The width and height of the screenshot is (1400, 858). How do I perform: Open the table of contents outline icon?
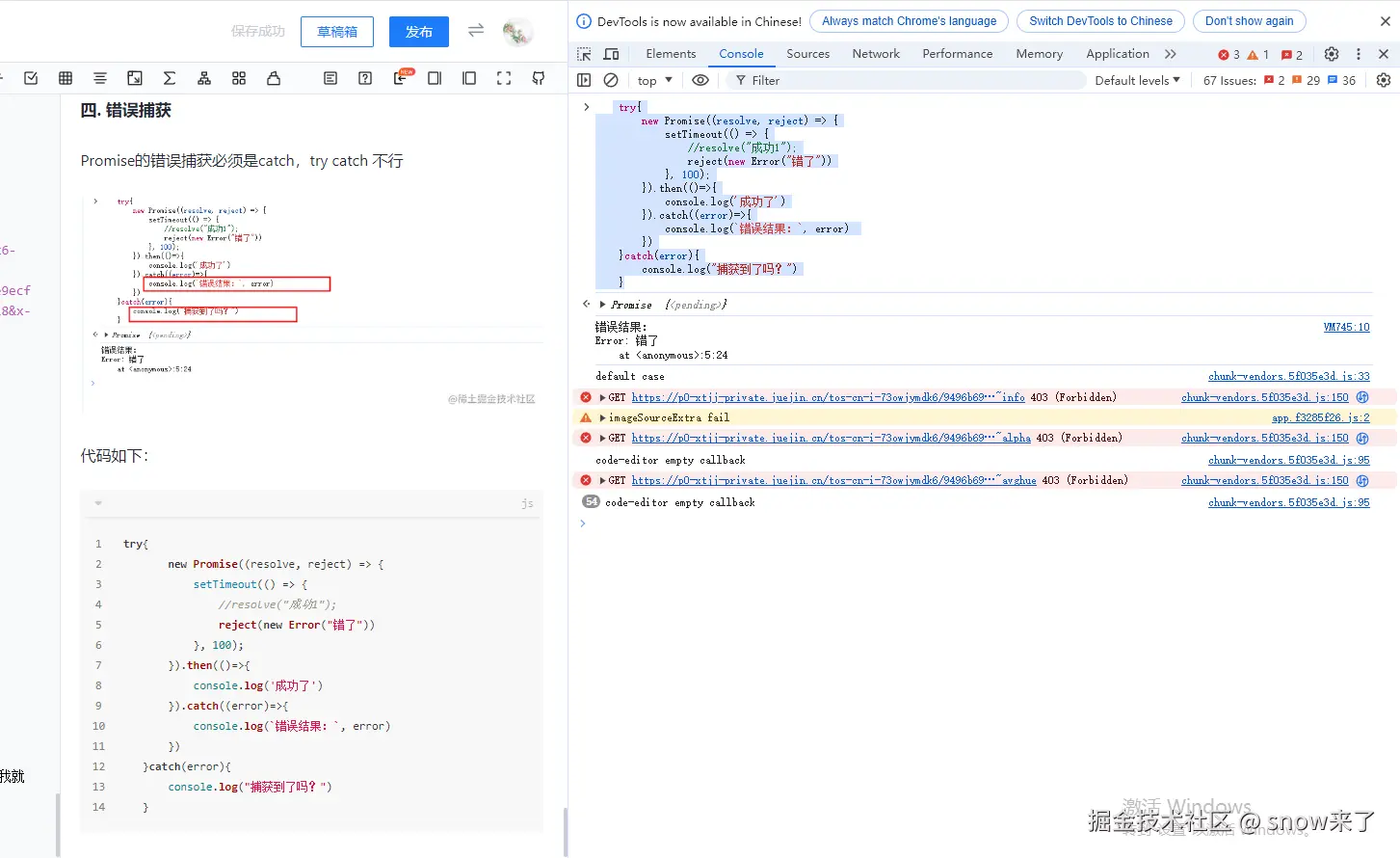(x=330, y=78)
